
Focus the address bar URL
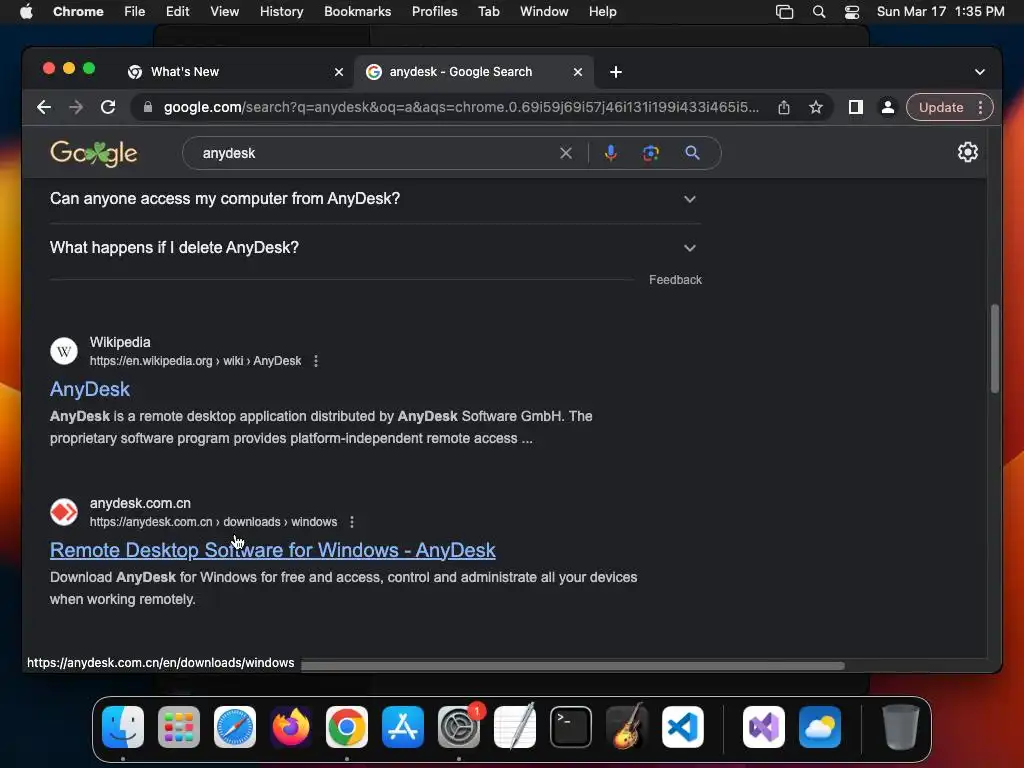[461, 107]
